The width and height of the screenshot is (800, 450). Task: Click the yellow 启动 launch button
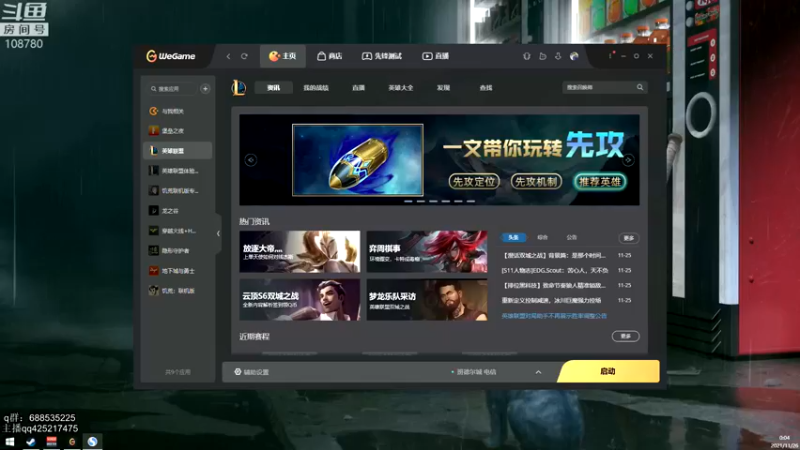coord(608,371)
